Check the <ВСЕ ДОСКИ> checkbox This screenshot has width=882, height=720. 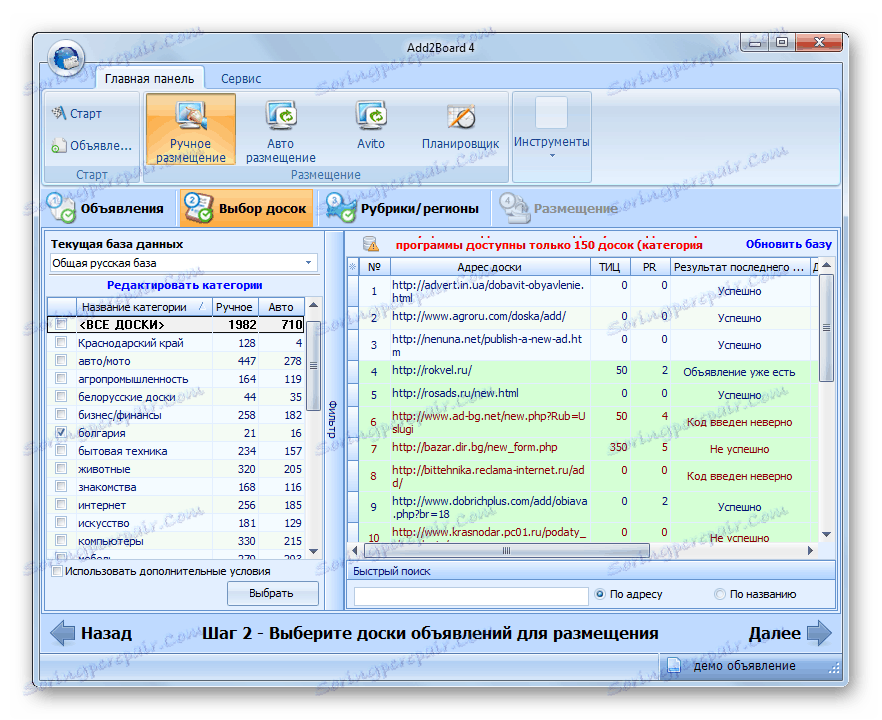pos(61,325)
